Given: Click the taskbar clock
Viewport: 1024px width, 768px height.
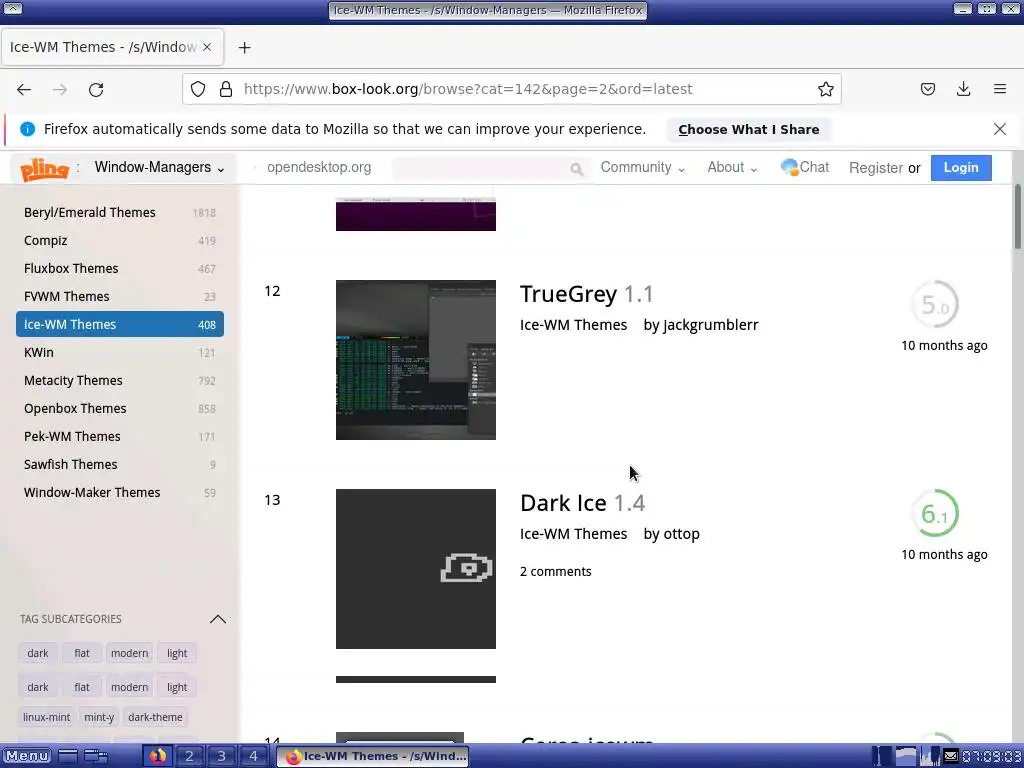Looking at the screenshot, I should tap(991, 756).
